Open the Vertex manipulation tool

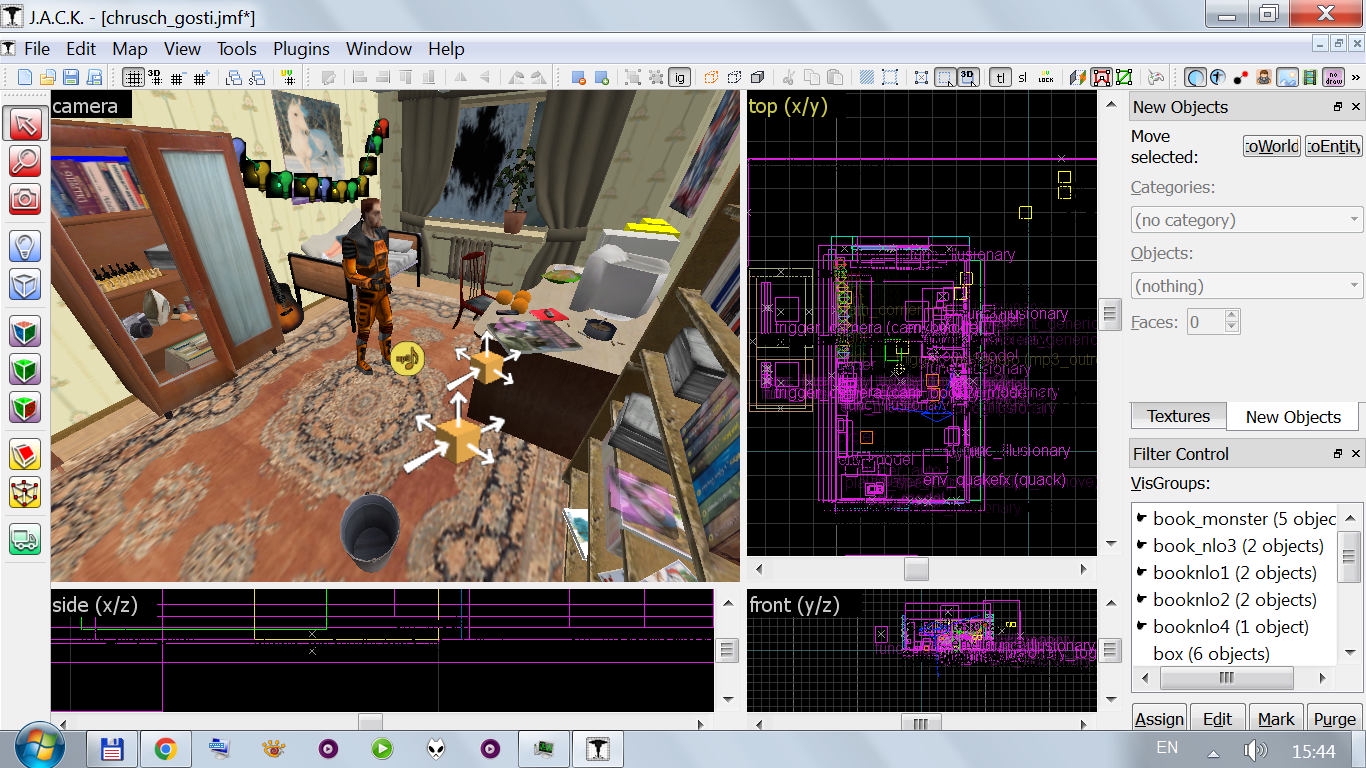25,492
